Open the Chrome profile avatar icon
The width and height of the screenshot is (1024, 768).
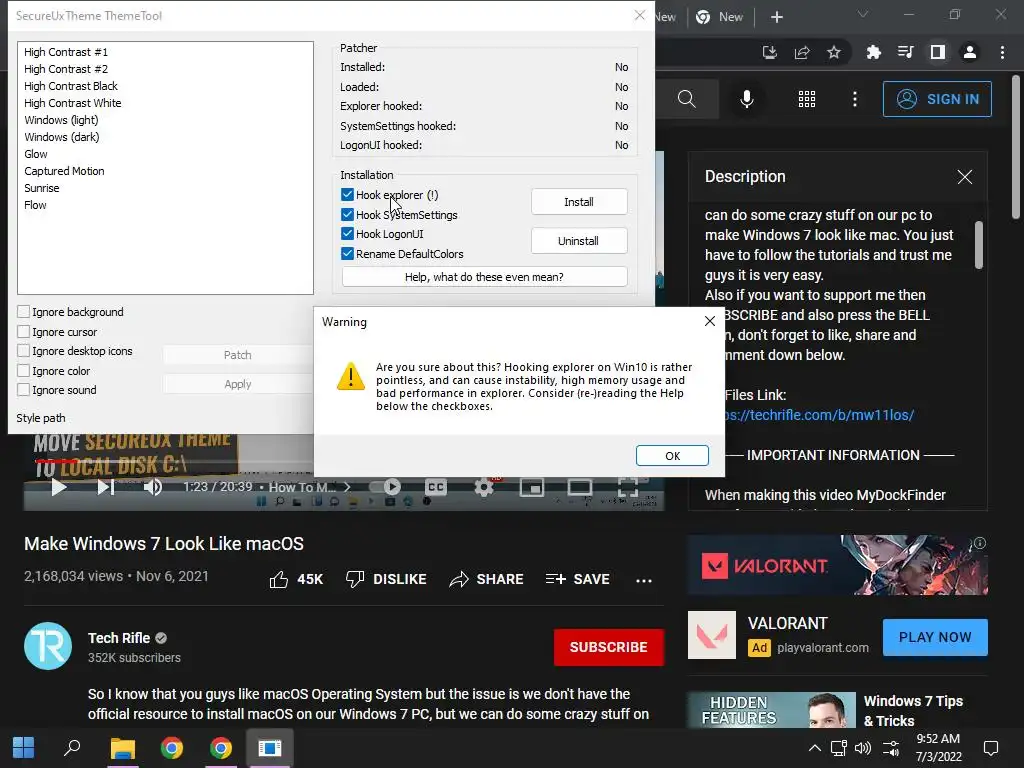pos(969,52)
